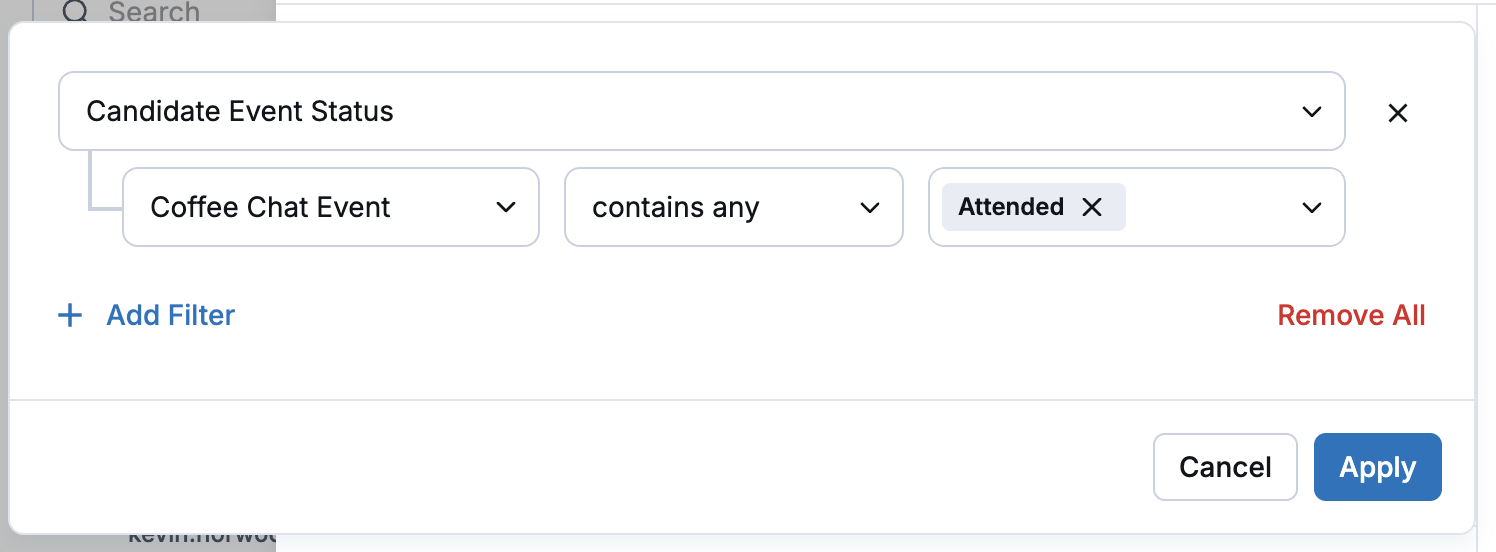Viewport: 1496px width, 552px height.
Task: Apply the selected filters
Action: click(1378, 467)
